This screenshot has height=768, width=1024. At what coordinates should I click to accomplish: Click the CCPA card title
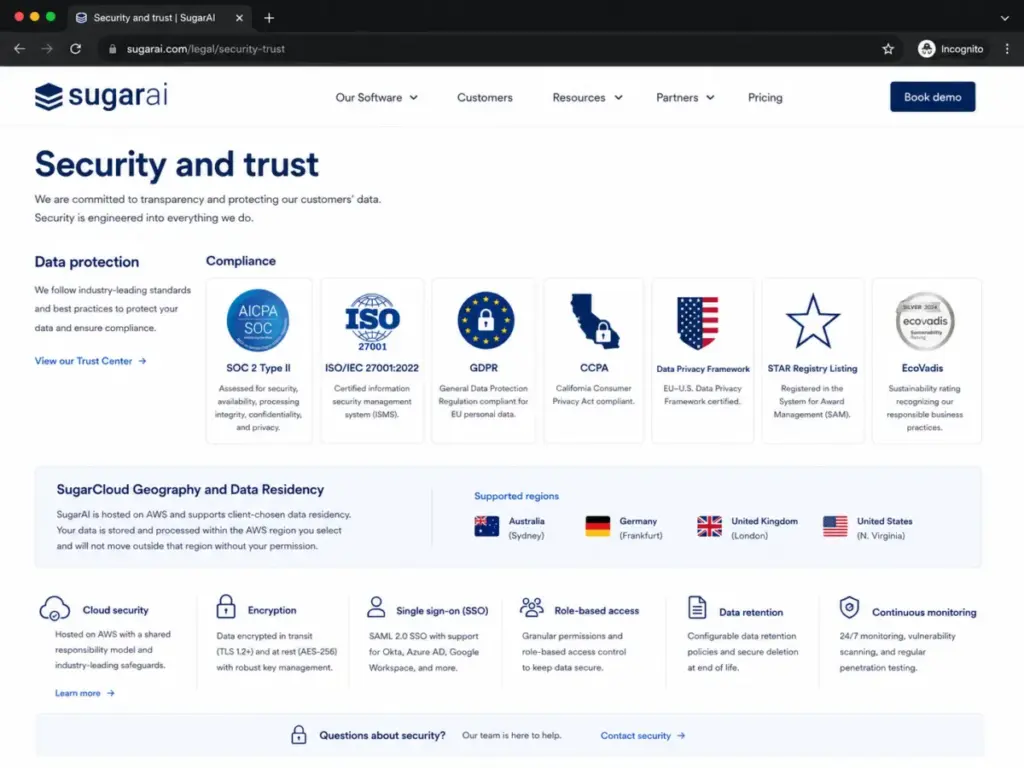(x=594, y=368)
